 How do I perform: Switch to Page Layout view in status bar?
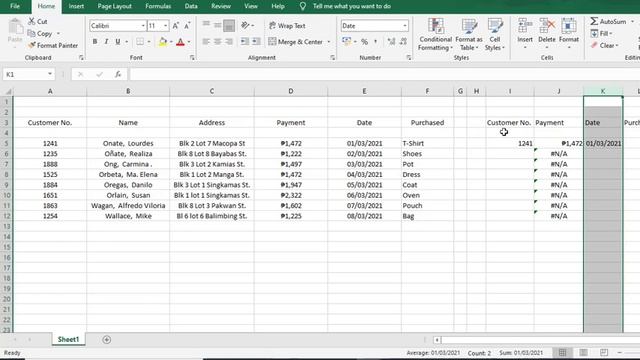tap(583, 353)
